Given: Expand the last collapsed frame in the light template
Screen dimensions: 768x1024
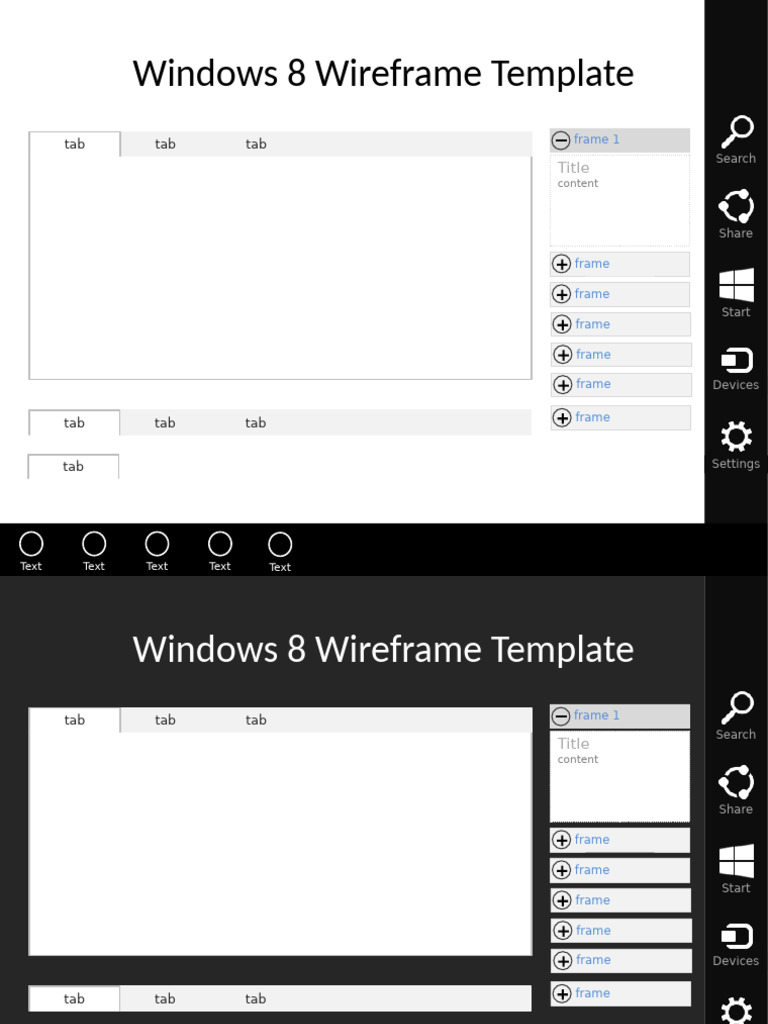Looking at the screenshot, I should [562, 417].
